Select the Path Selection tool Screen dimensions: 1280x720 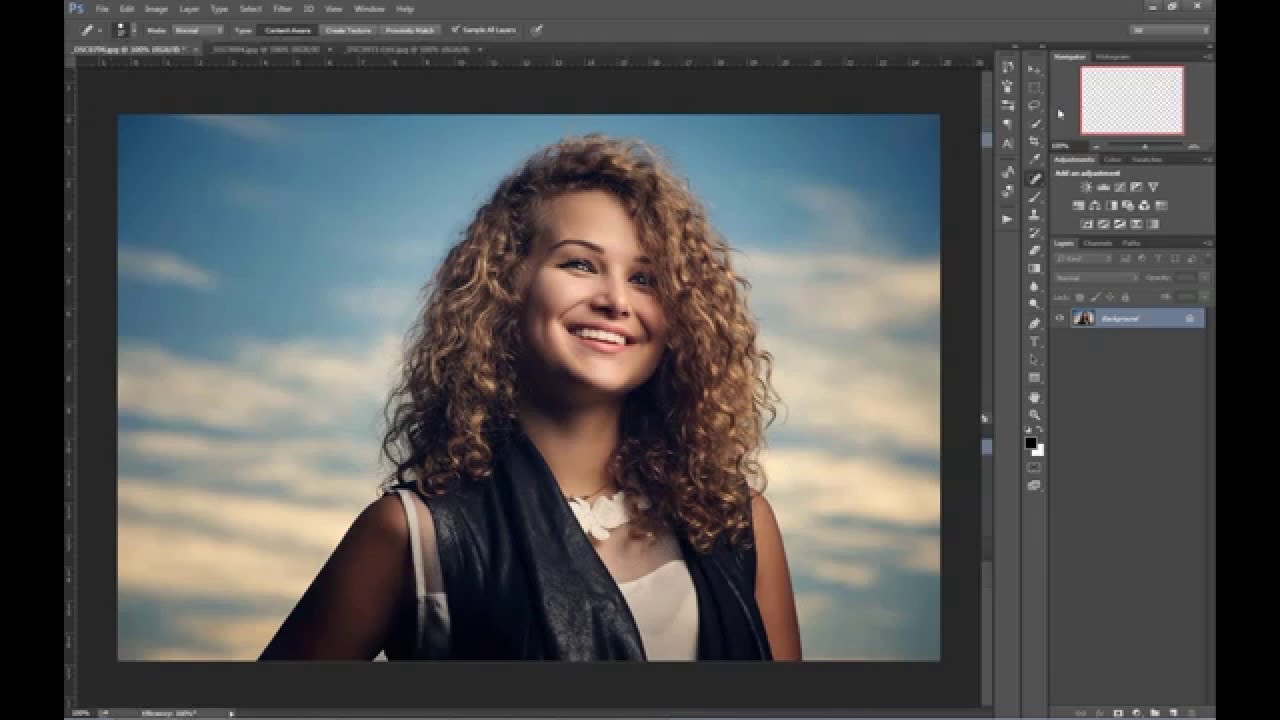(x=1035, y=360)
